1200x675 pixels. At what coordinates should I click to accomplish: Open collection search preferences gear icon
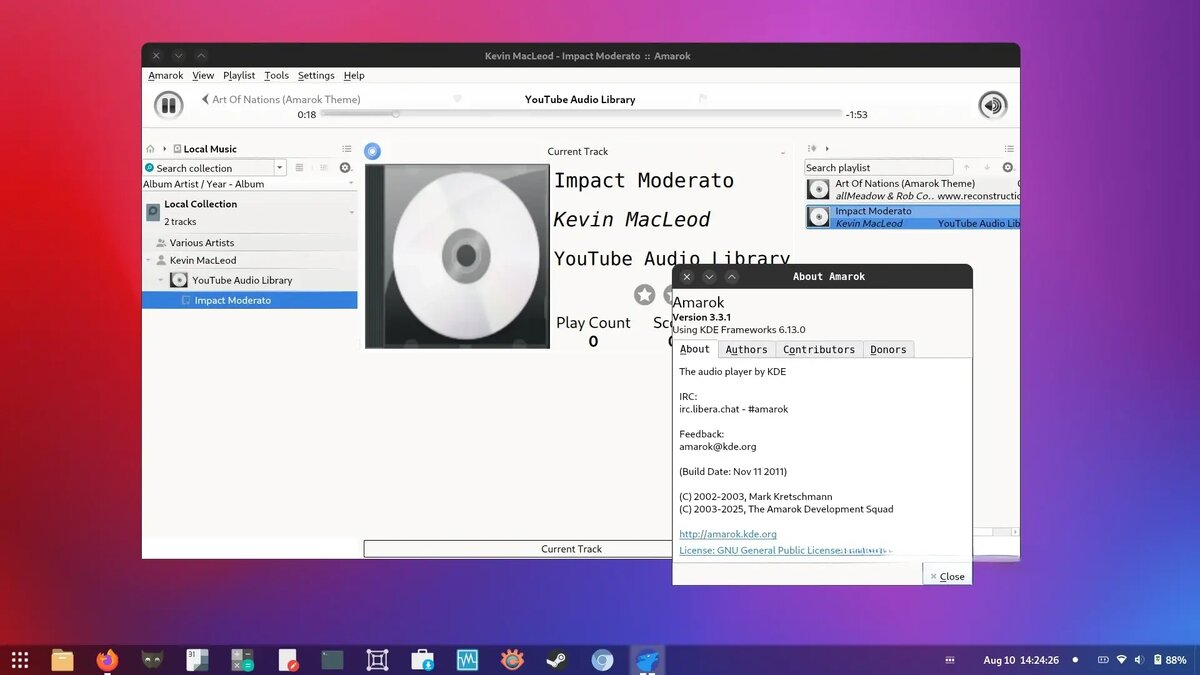pos(345,167)
